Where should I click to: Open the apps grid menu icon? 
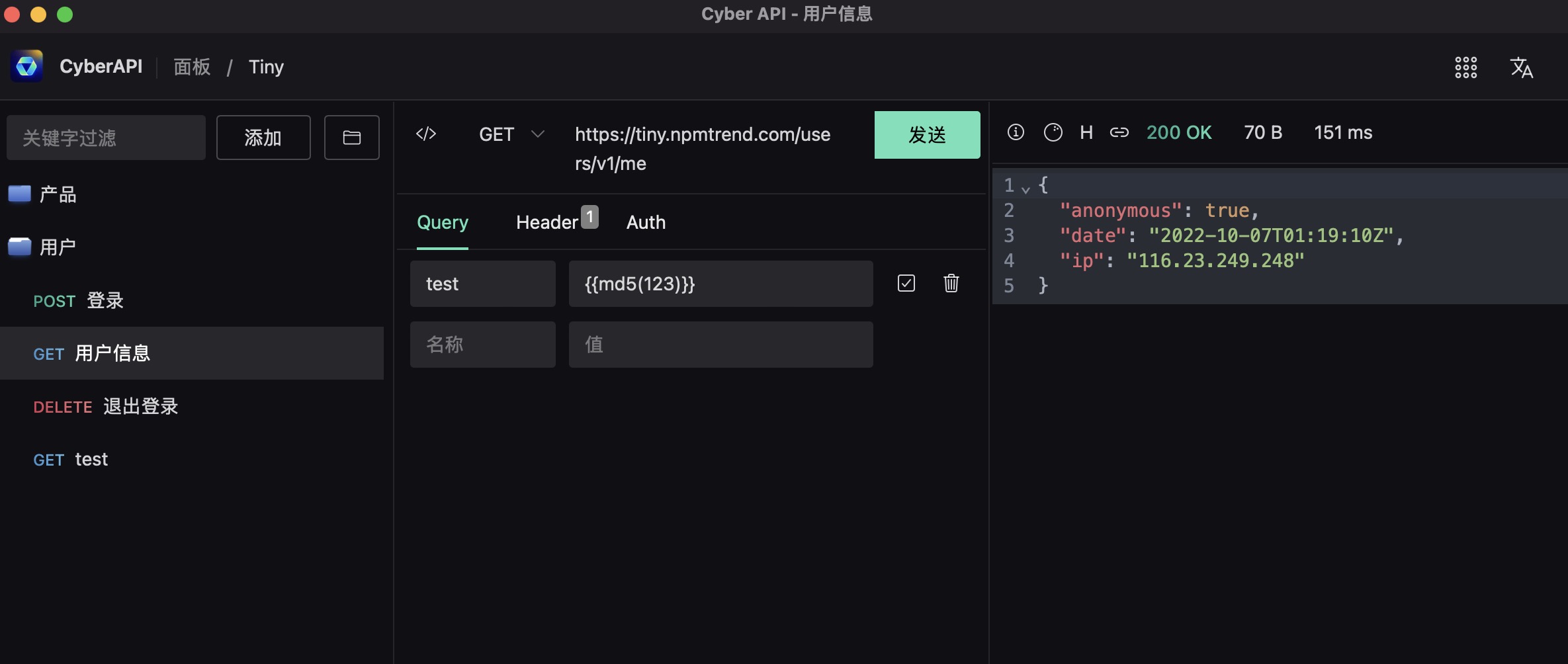tap(1465, 67)
